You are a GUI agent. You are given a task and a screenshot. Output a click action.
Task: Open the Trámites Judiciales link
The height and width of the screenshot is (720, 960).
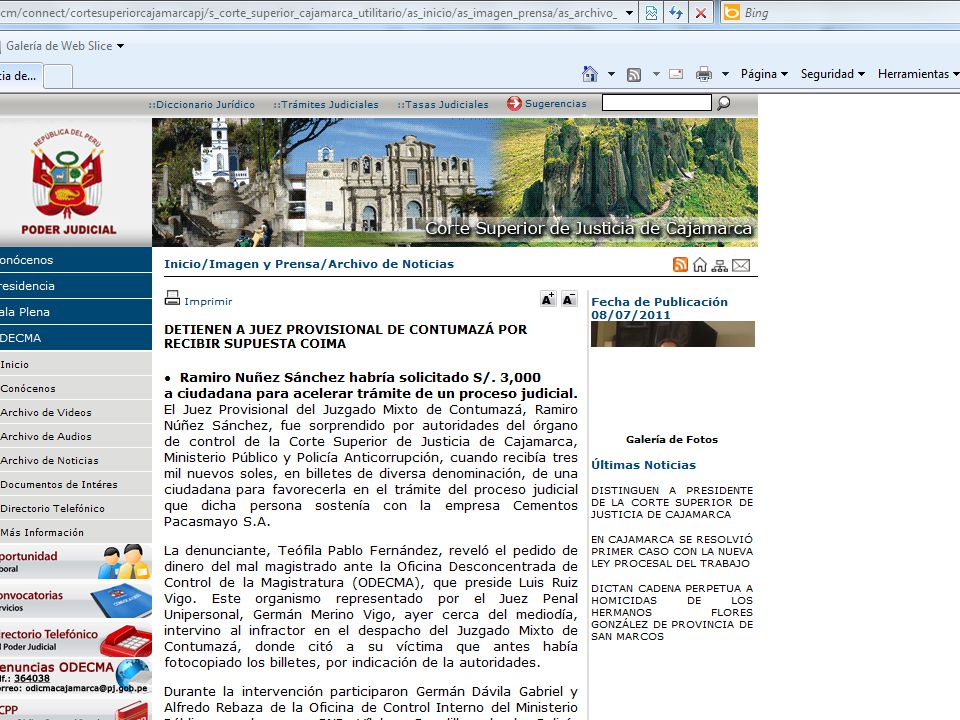point(326,105)
